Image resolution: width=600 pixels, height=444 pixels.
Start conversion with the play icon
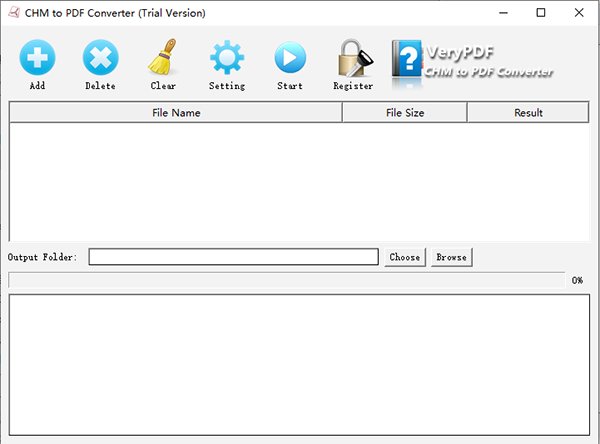(289, 58)
